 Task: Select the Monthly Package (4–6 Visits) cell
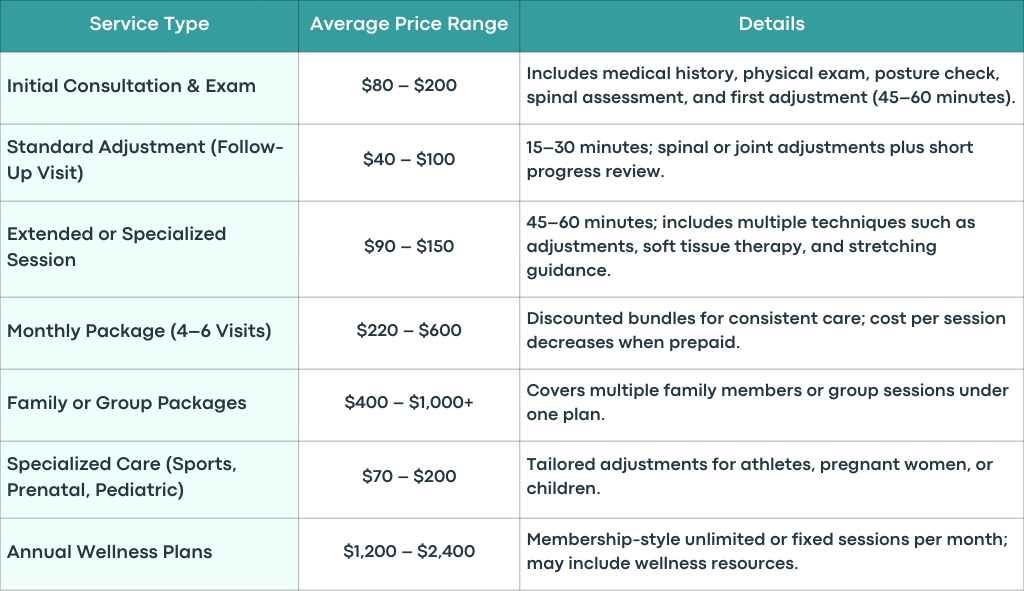click(149, 333)
